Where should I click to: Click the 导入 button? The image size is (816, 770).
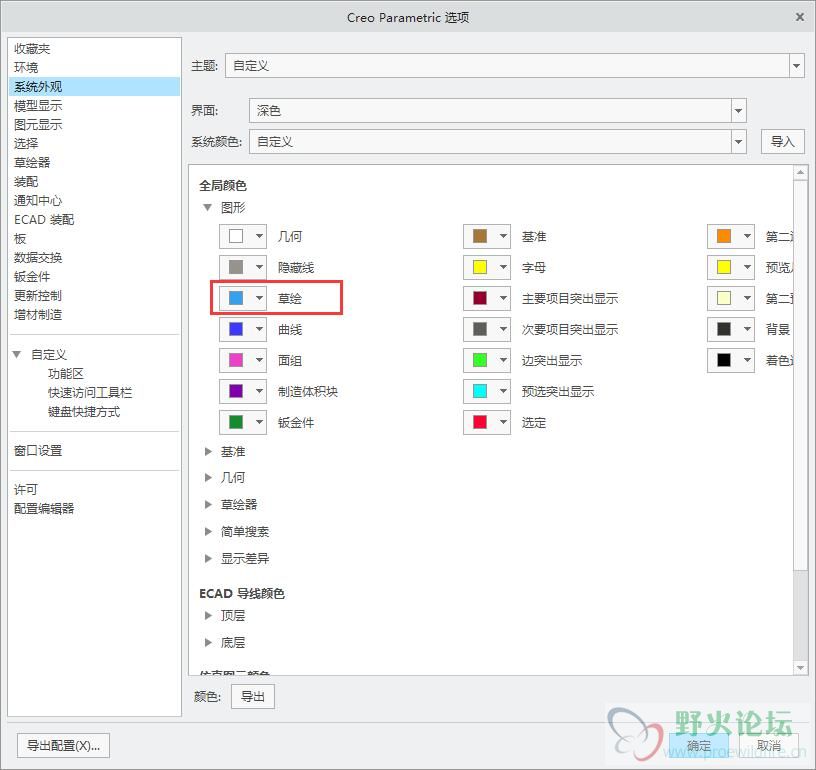pyautogui.click(x=783, y=142)
